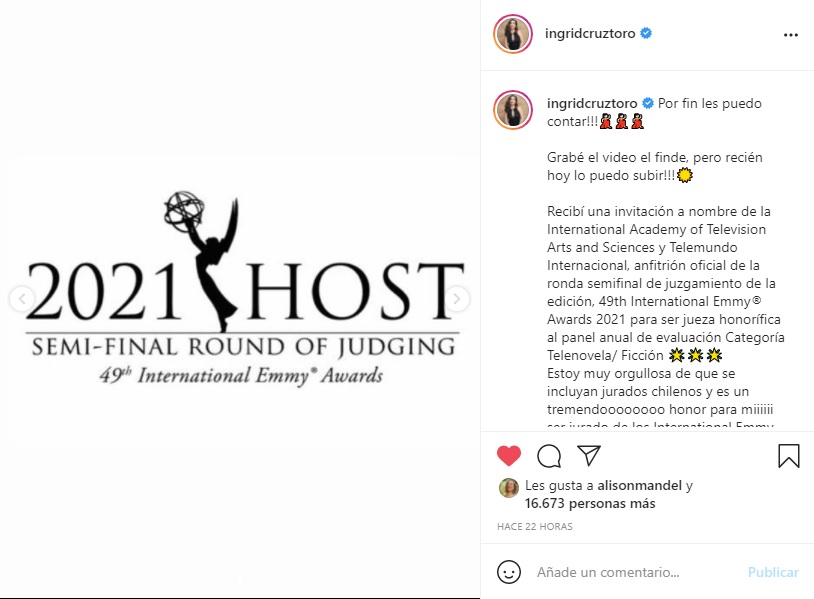Image resolution: width=814 pixels, height=599 pixels.
Task: Open the ingridcruztoro header profile picture
Action: point(513,34)
